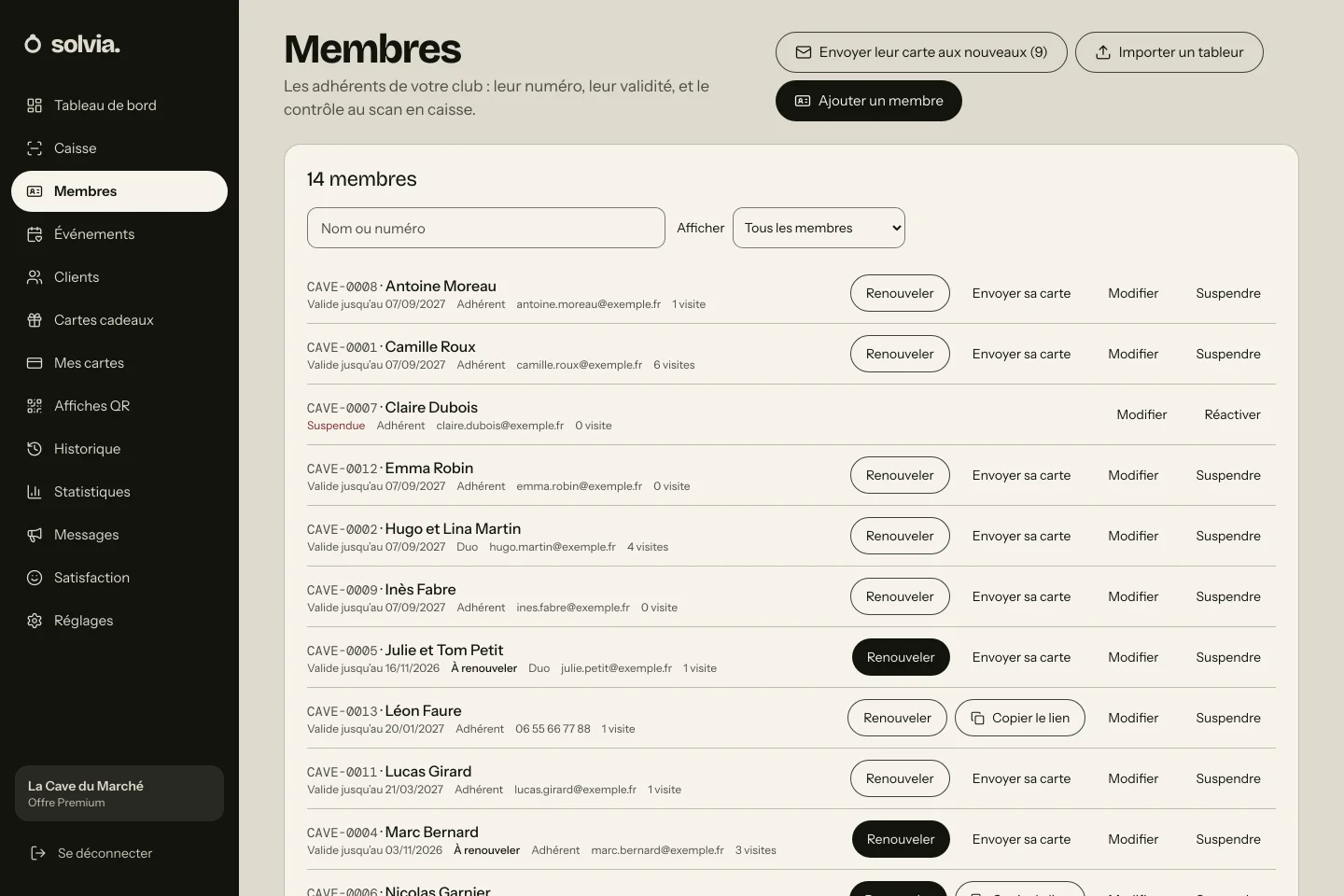Click upload icon in Importer un tableau
The image size is (1344, 896).
pos(1102,52)
